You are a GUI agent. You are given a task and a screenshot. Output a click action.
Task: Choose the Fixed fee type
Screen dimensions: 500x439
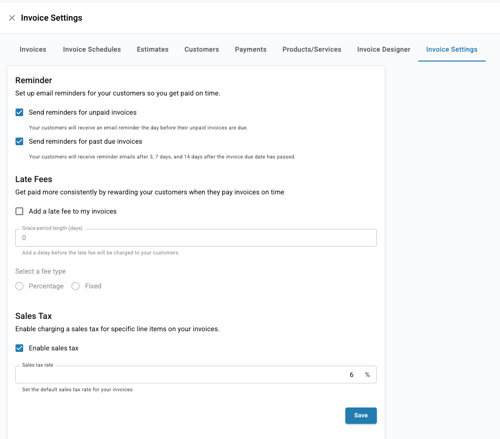click(x=76, y=286)
